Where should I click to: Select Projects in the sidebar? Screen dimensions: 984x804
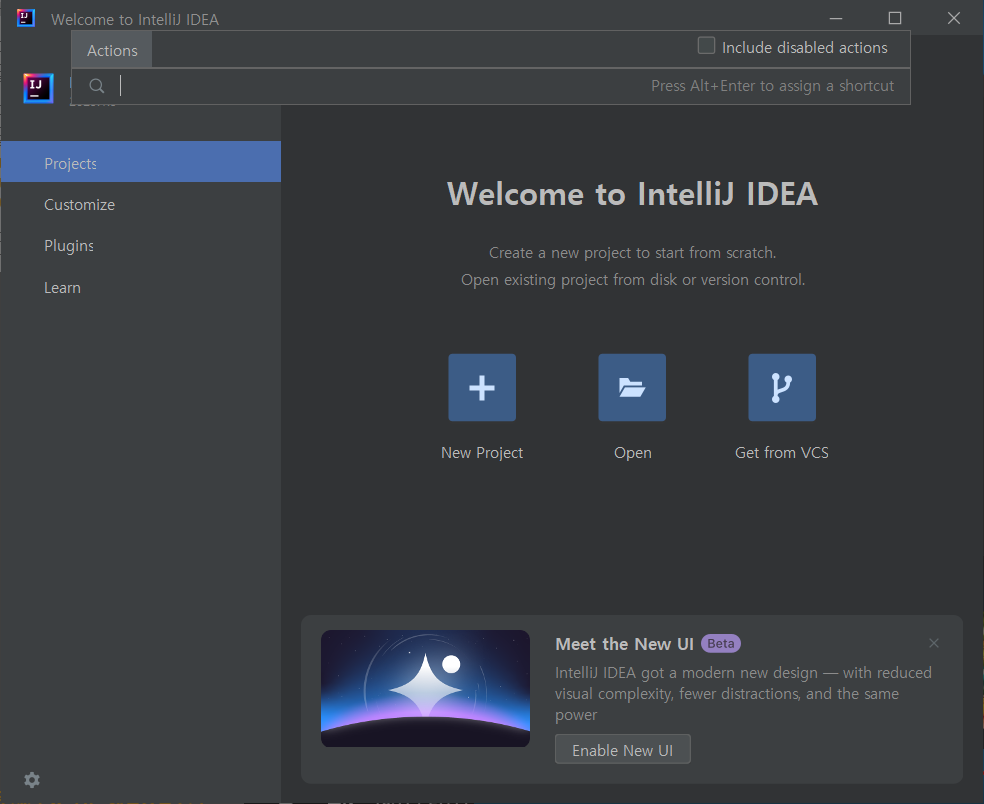point(141,162)
